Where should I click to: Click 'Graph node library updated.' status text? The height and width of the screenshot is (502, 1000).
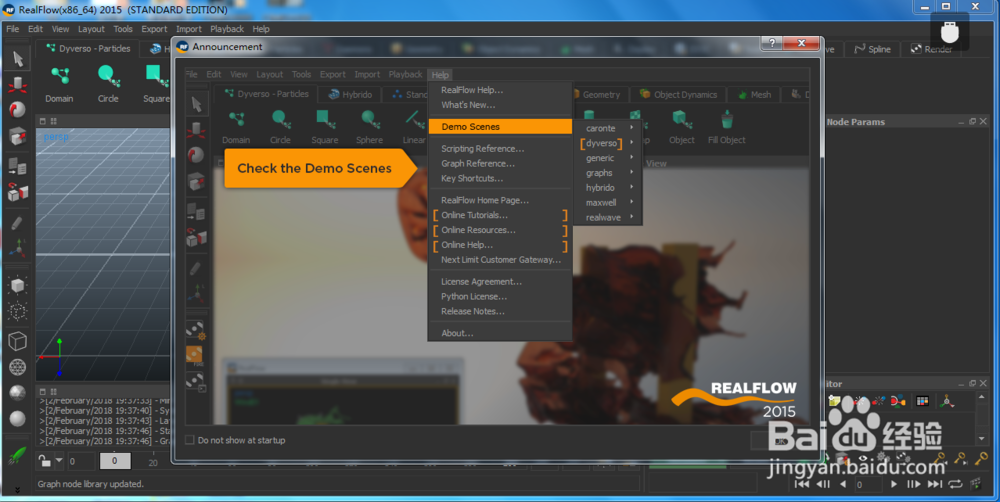coord(91,484)
